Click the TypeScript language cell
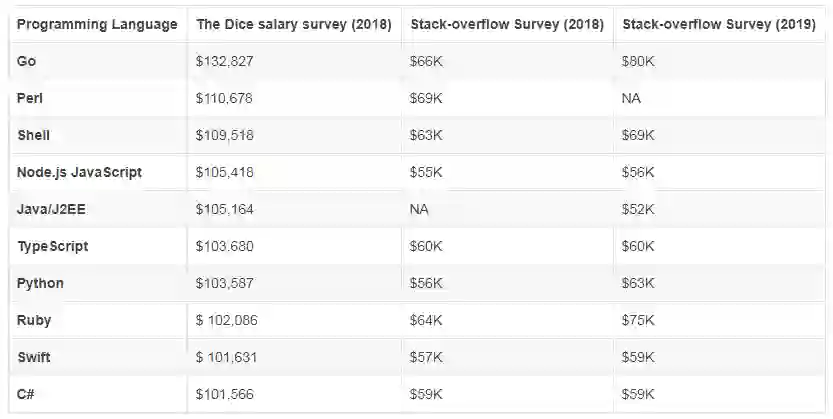833x419 pixels. 52,246
